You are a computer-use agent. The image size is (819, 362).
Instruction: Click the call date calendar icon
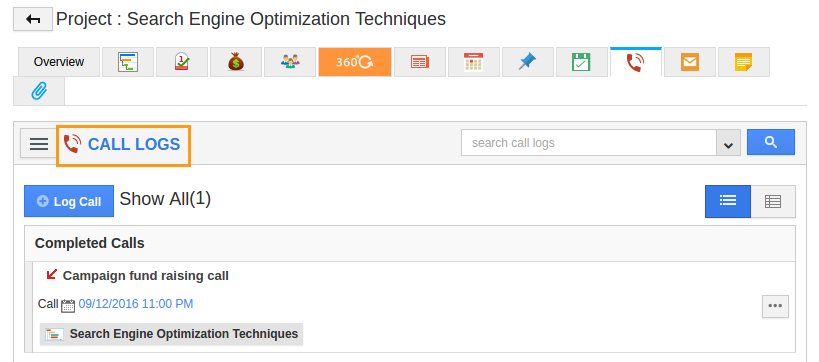[68, 305]
